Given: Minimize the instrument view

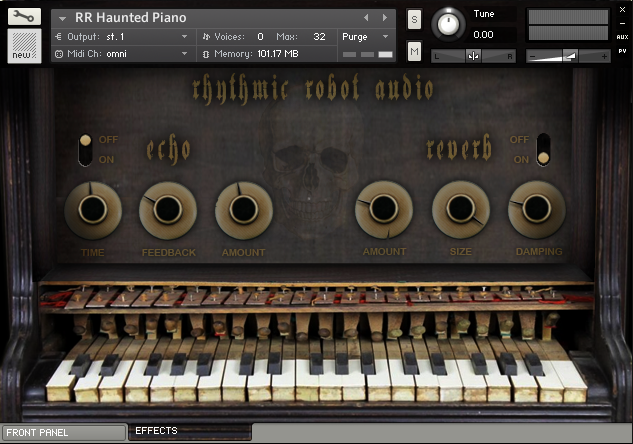Looking at the screenshot, I should [622, 23].
